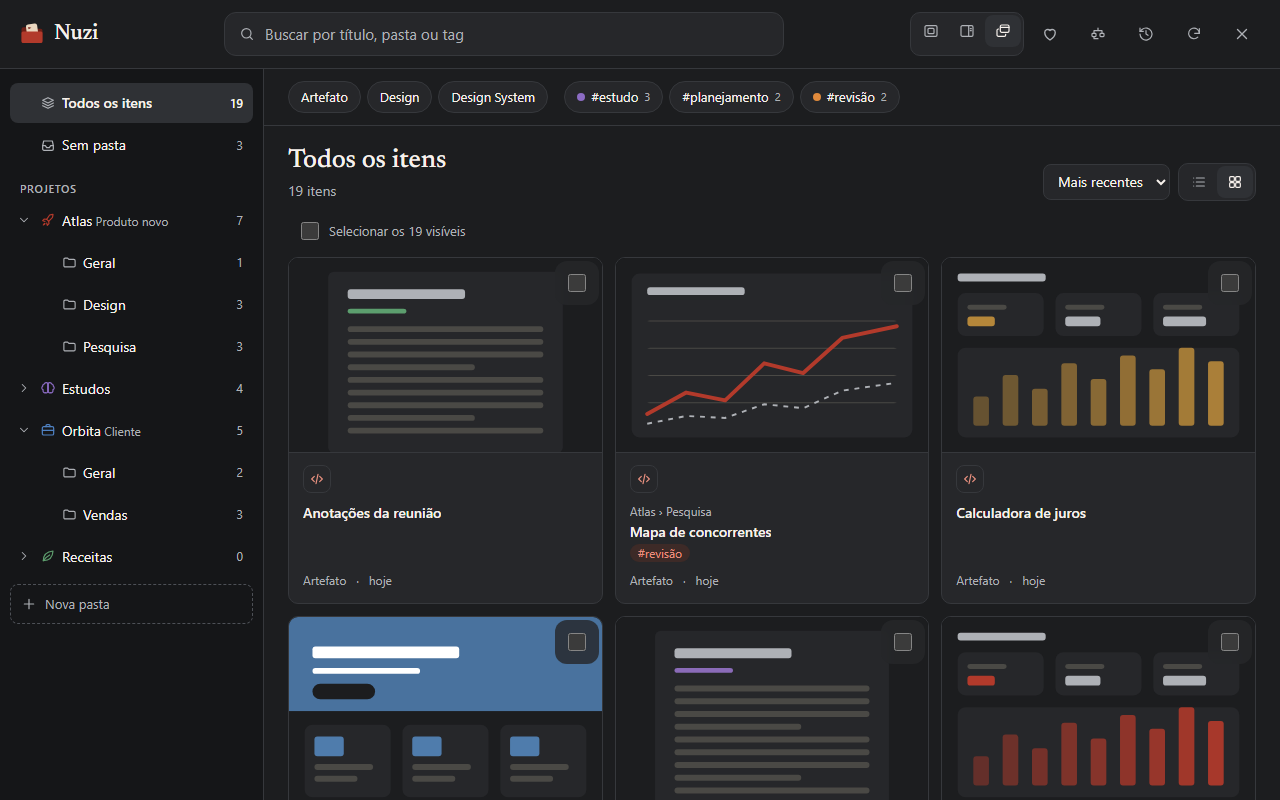Click 'Nova pasta' to create a folder

pyautogui.click(x=131, y=604)
